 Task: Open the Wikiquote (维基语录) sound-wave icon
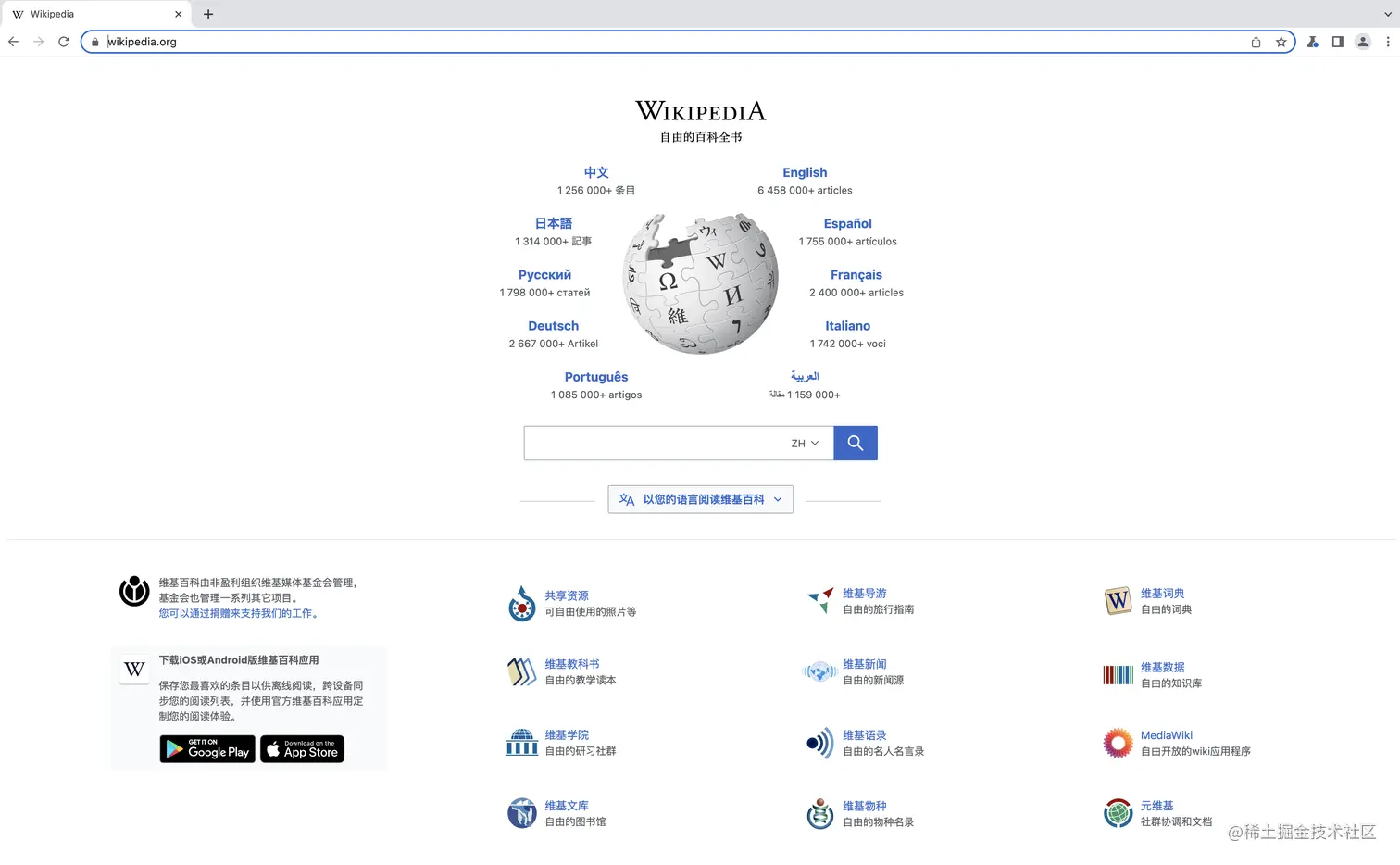pos(820,743)
